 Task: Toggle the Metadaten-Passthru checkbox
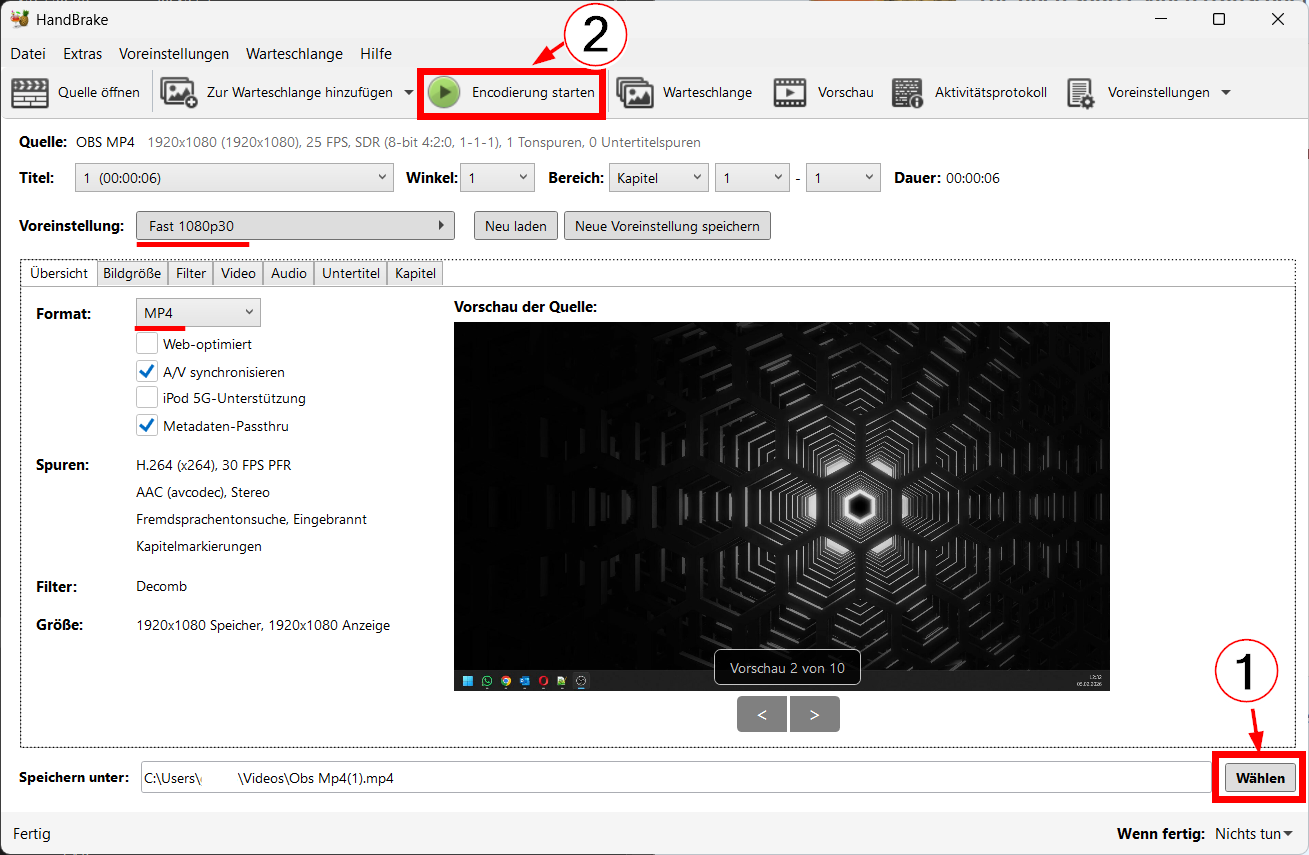(x=147, y=426)
